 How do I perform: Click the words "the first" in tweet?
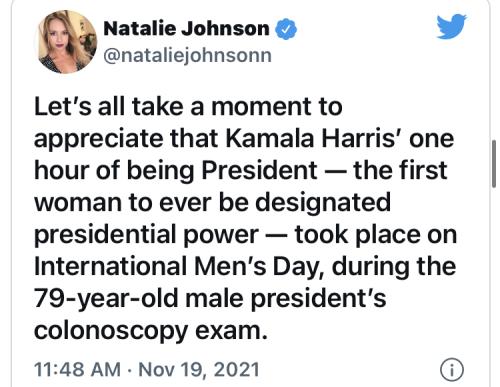tap(400, 171)
